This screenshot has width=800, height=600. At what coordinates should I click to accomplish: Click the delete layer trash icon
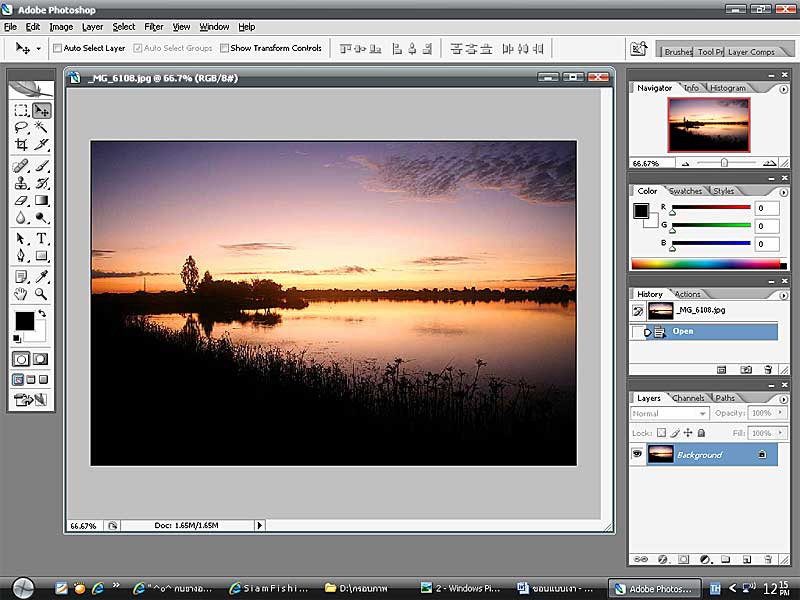(768, 560)
